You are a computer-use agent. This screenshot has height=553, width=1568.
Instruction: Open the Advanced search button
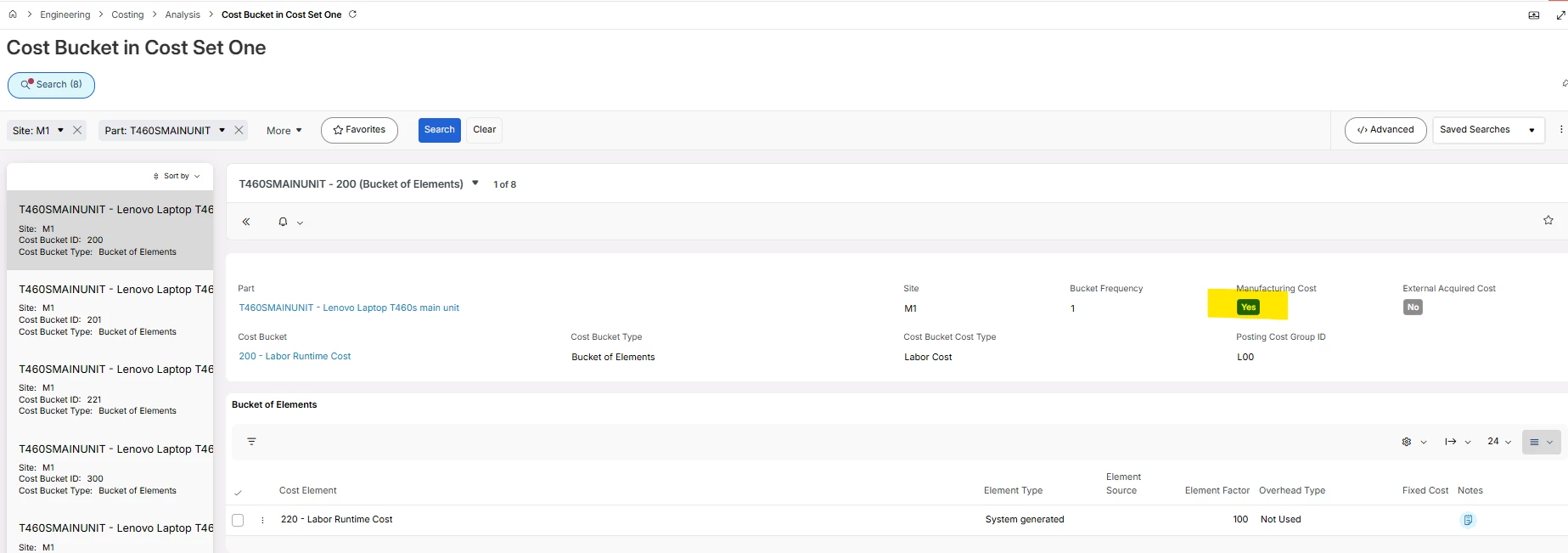pos(1385,130)
